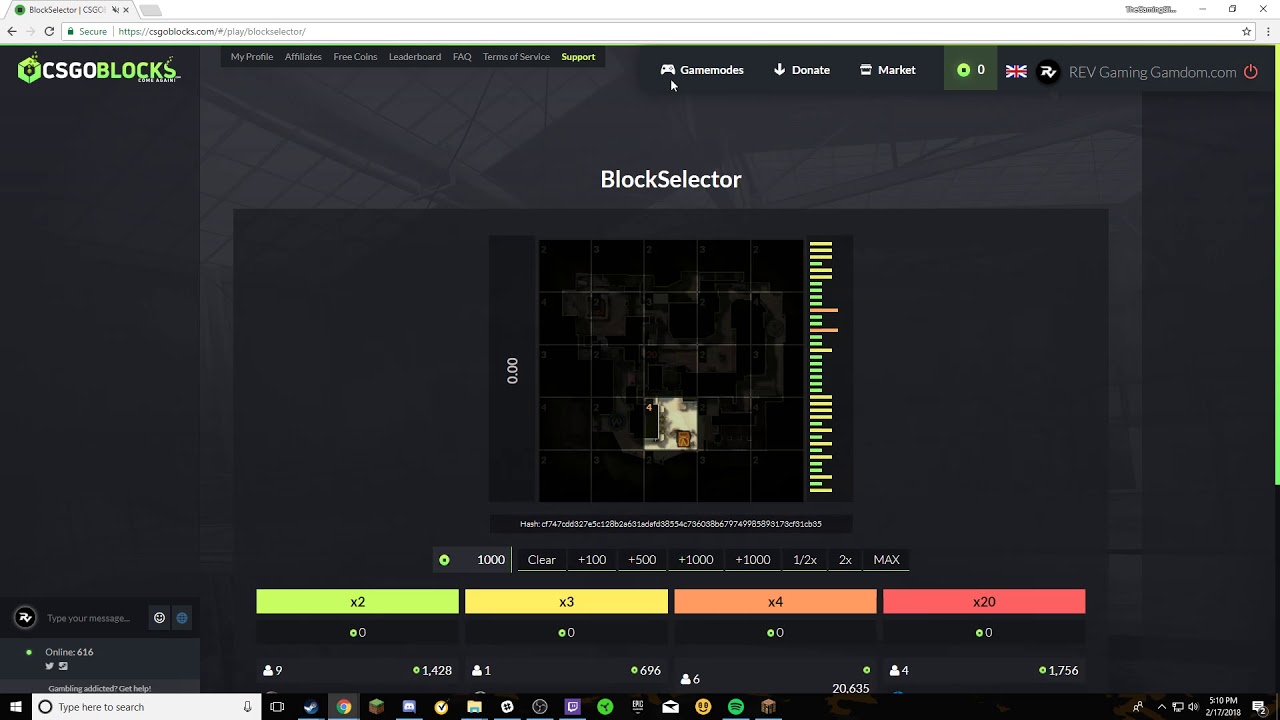Halve the bet with 1/2x
This screenshot has height=720, width=1280.
(805, 560)
